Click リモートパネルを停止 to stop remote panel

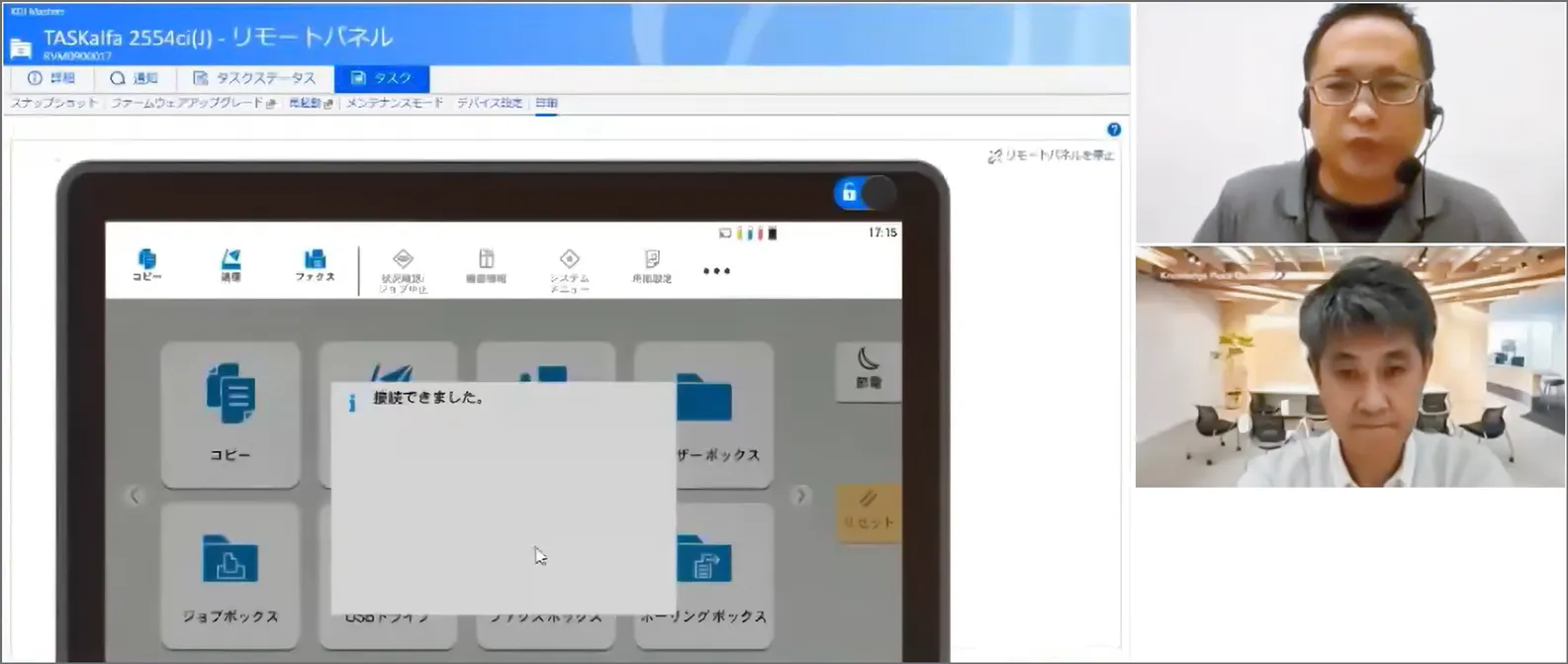click(x=1052, y=156)
